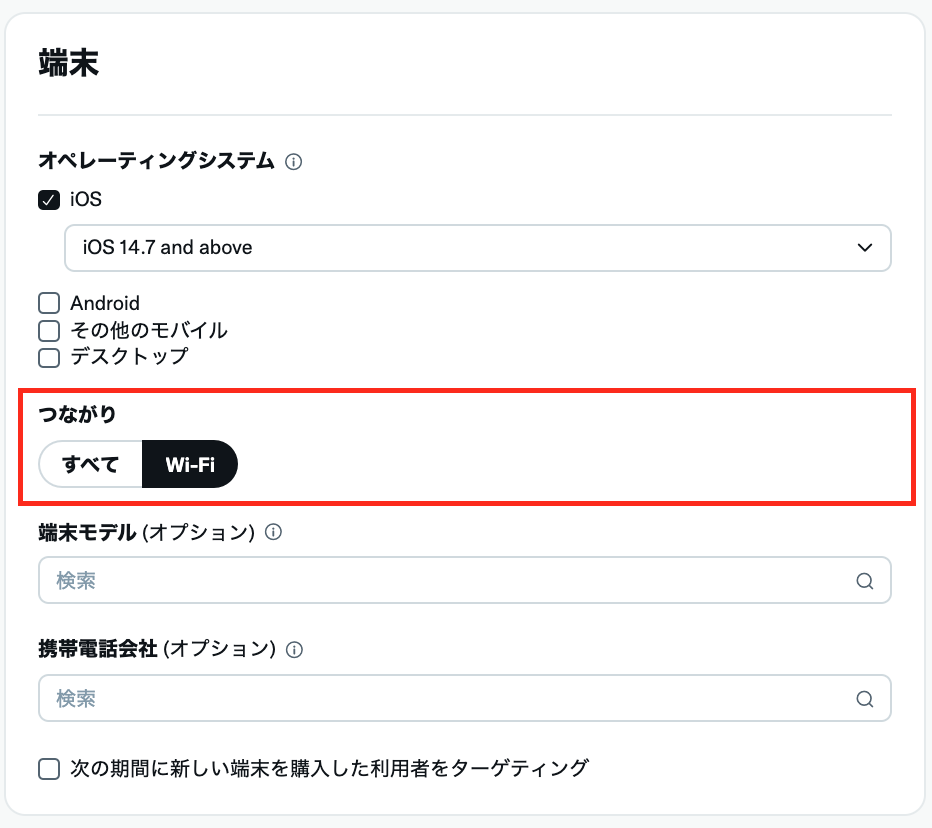Screen dimensions: 932x828
Task: Open the iOS version dropdown
Action: tap(477, 248)
